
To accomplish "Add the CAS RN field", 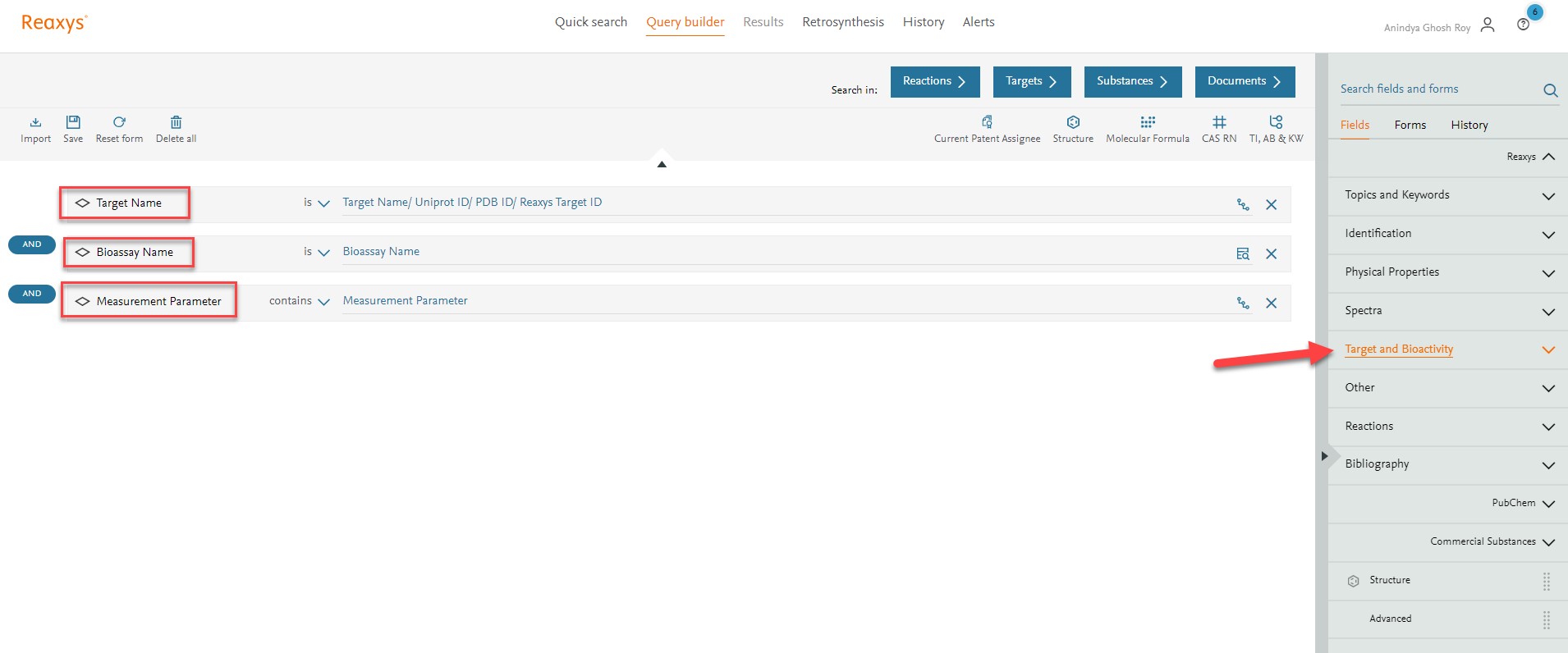I will 1218,123.
